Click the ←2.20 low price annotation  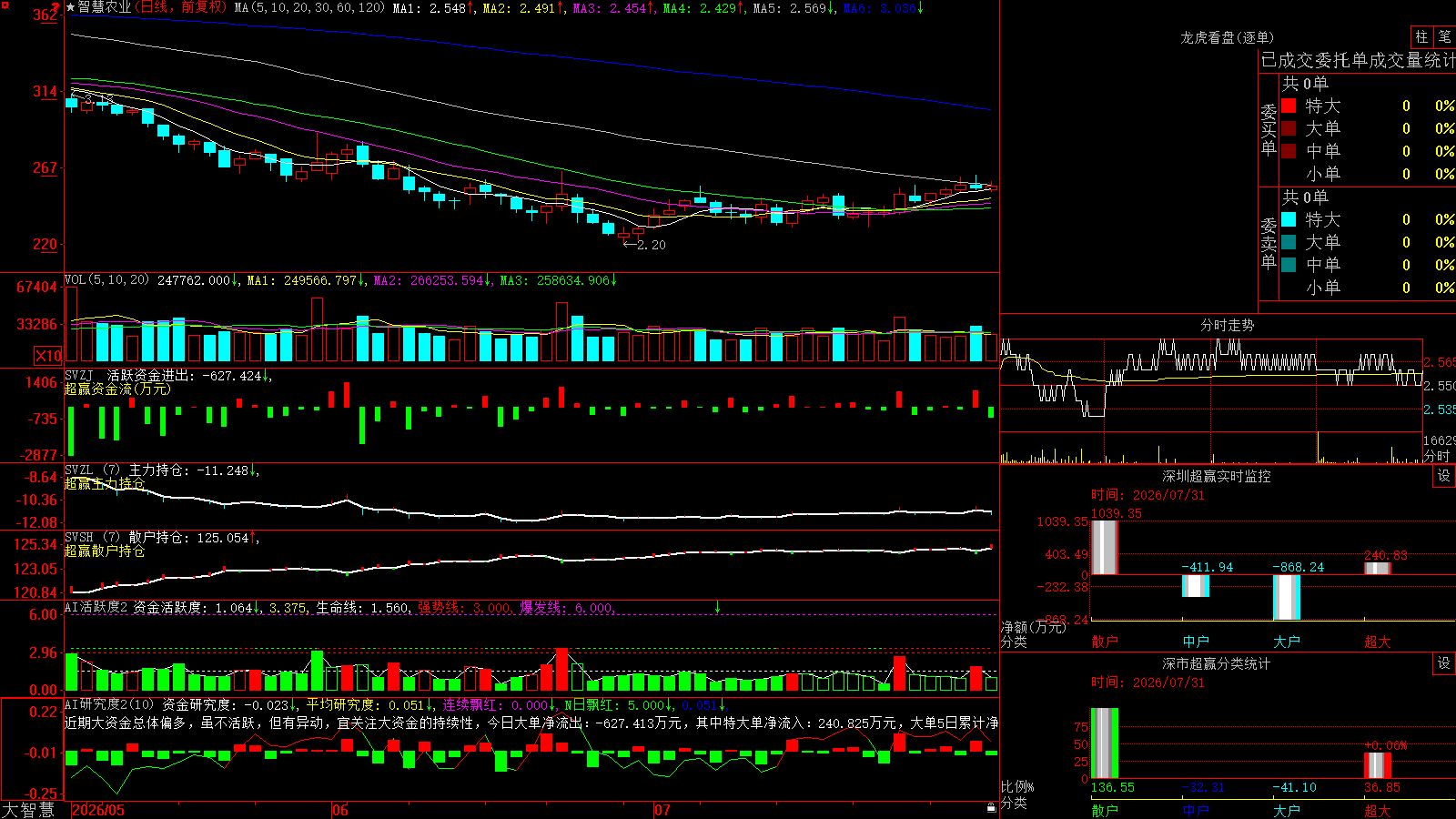coord(644,245)
